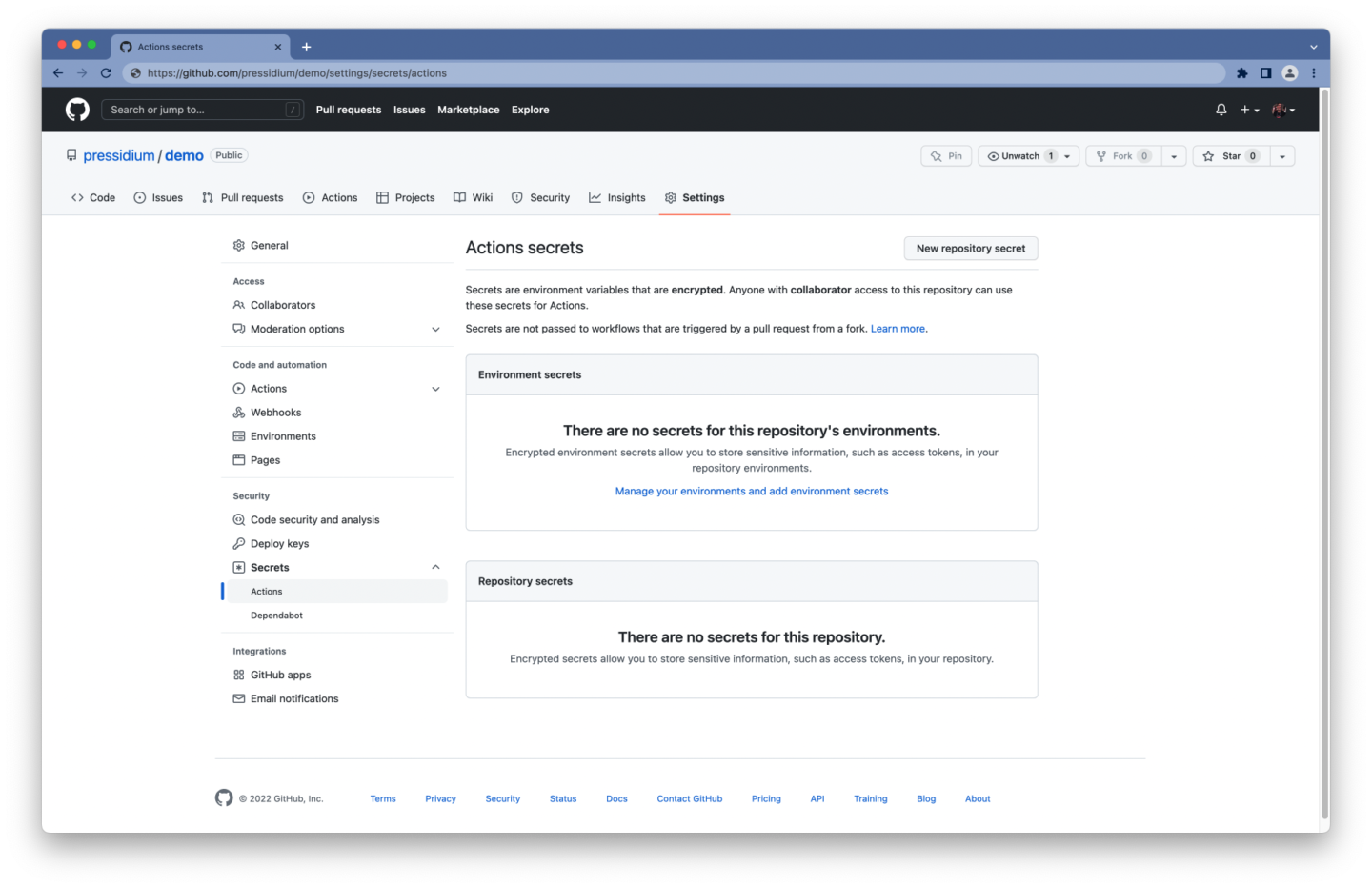This screenshot has height=888, width=1372.
Task: Fork the repository with Fork button
Action: (1123, 156)
